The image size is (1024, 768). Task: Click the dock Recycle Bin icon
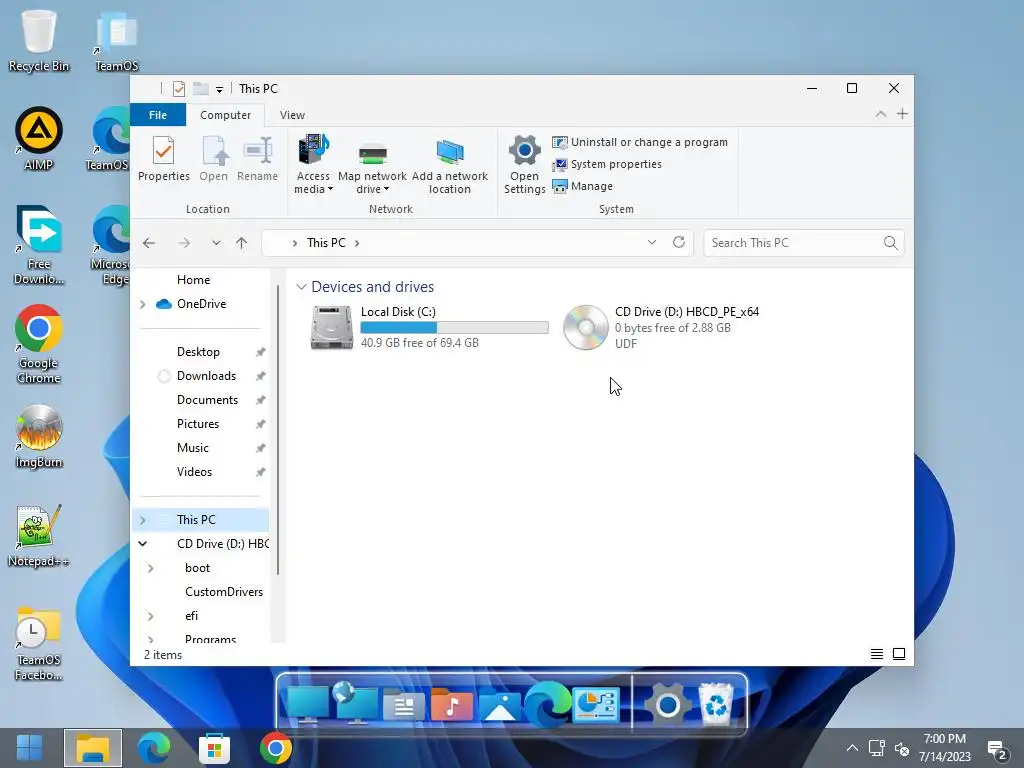click(716, 704)
